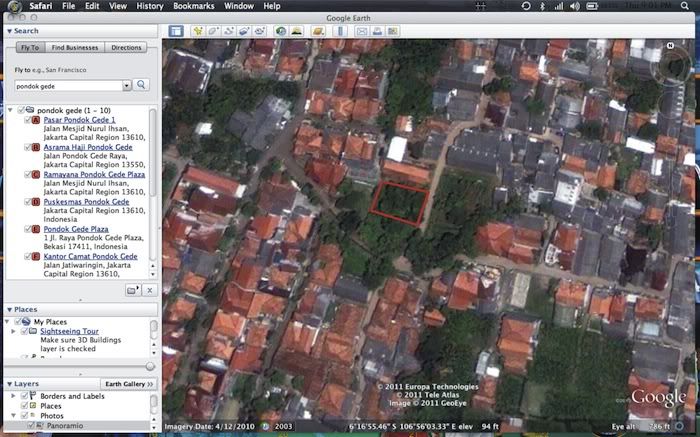Viewport: 700px width, 437px height.
Task: Click the search magnifier button
Action: (x=141, y=85)
